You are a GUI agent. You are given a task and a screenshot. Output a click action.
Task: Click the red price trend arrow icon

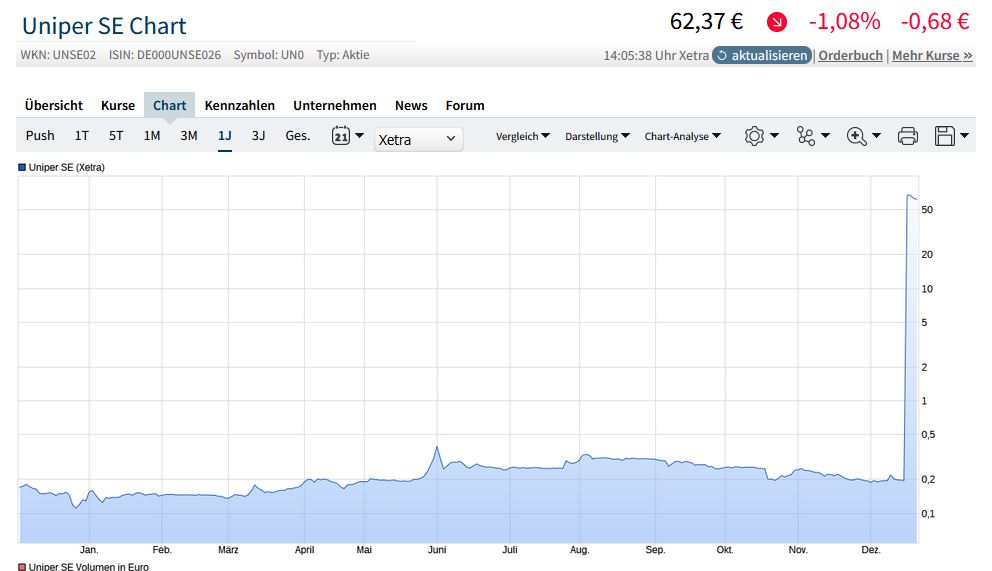tap(777, 22)
